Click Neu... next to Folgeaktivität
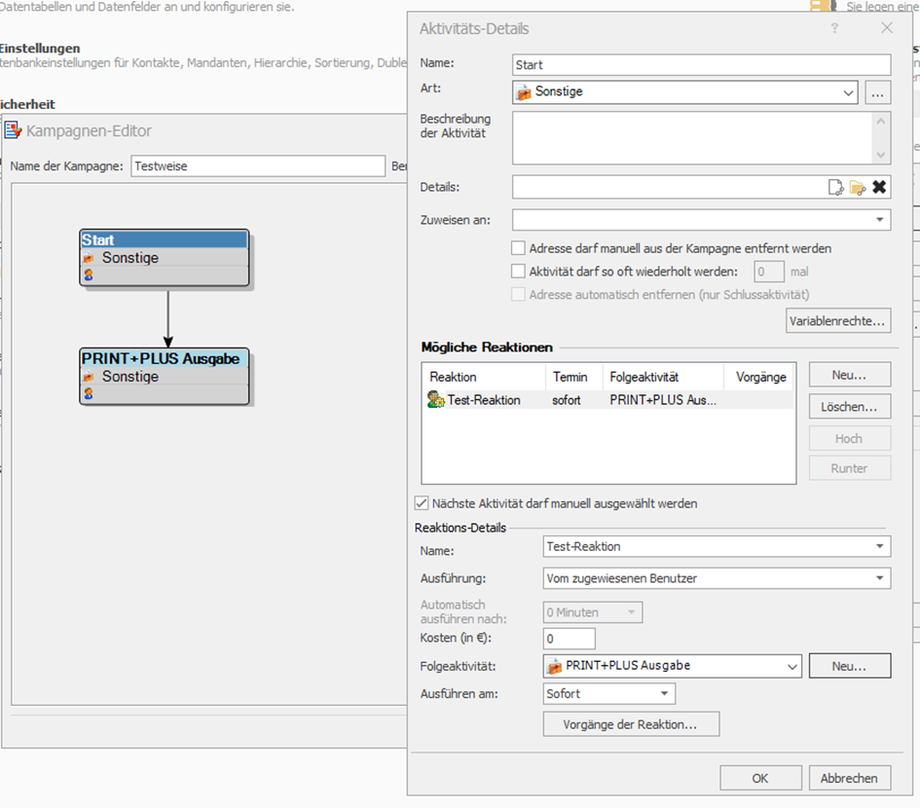 [850, 666]
